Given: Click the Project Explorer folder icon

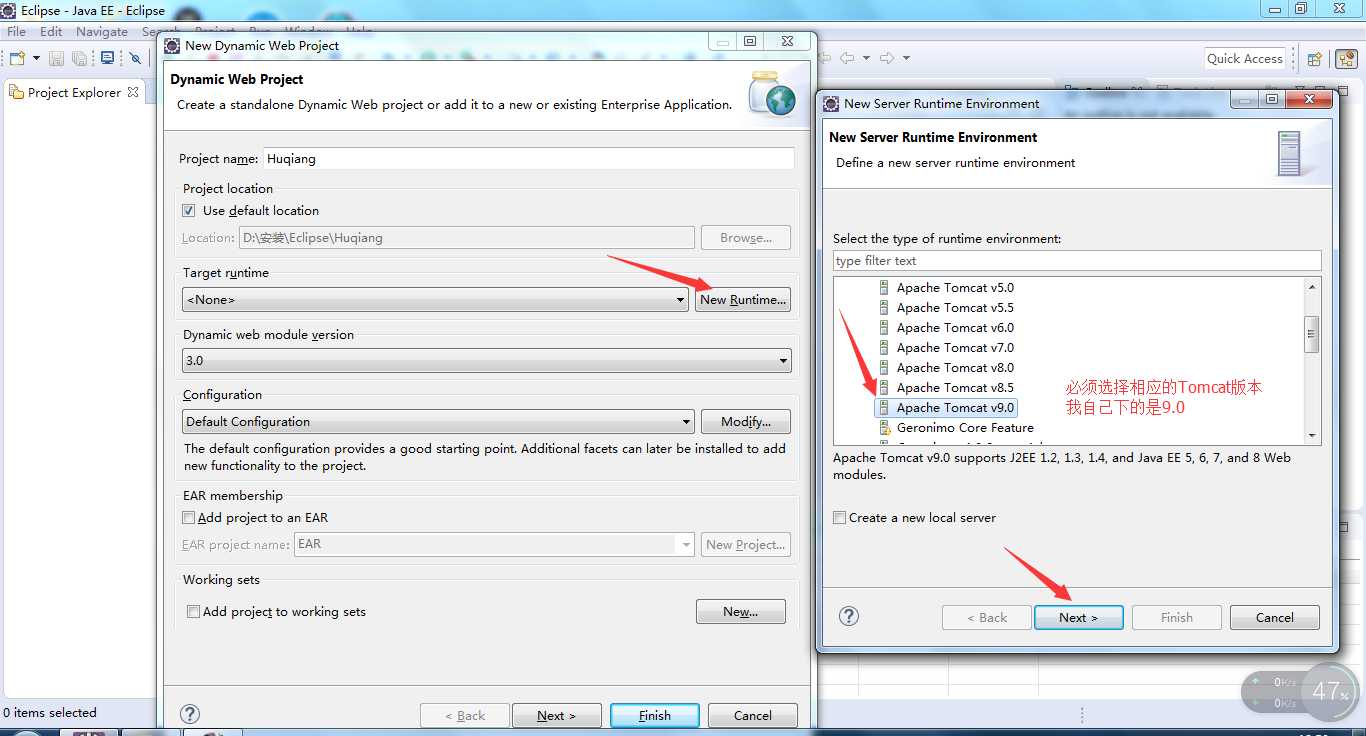Looking at the screenshot, I should 16,92.
